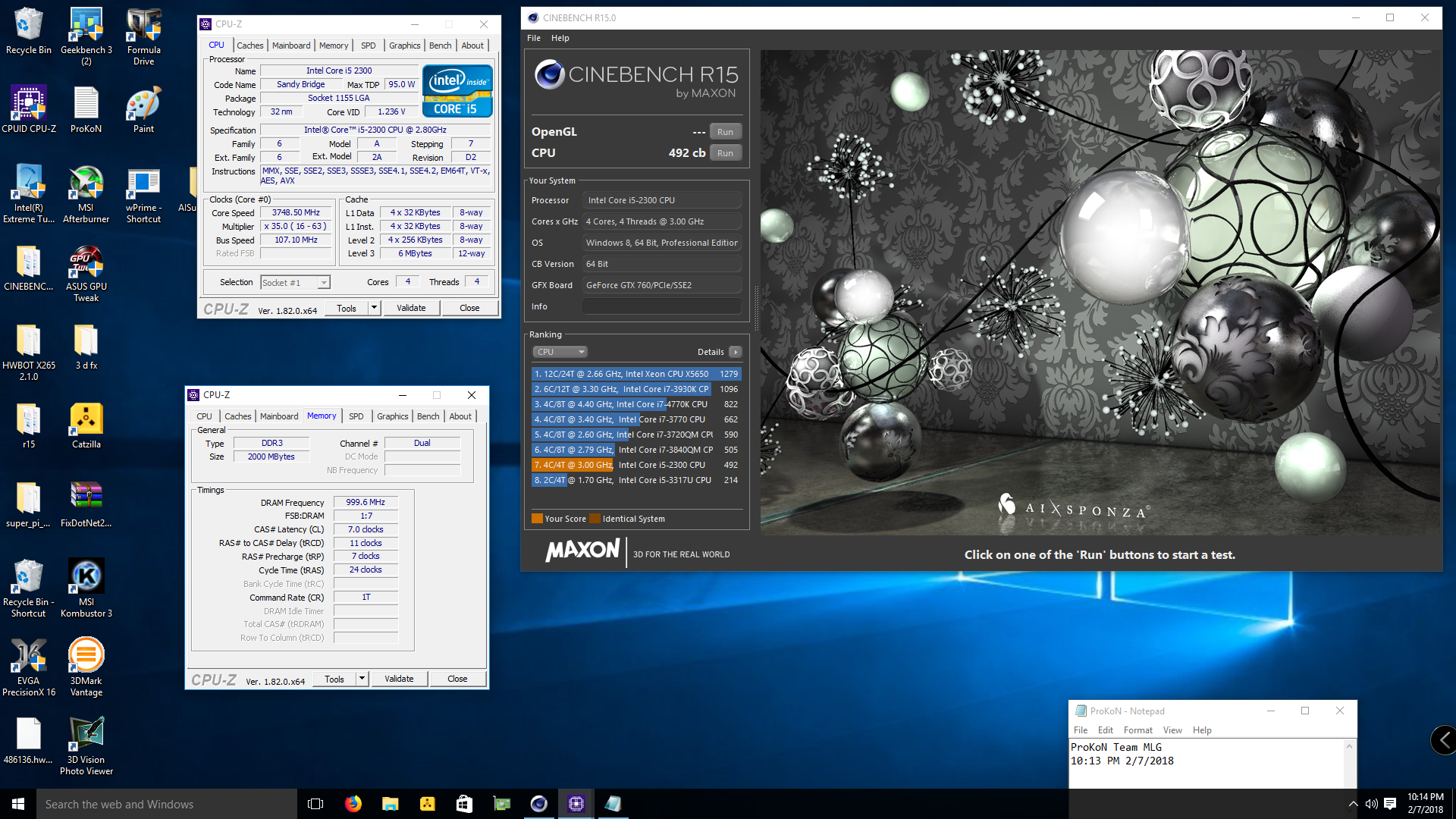Open Graphics tab in lower CPU-Z window
The image size is (1456, 819).
[x=392, y=416]
